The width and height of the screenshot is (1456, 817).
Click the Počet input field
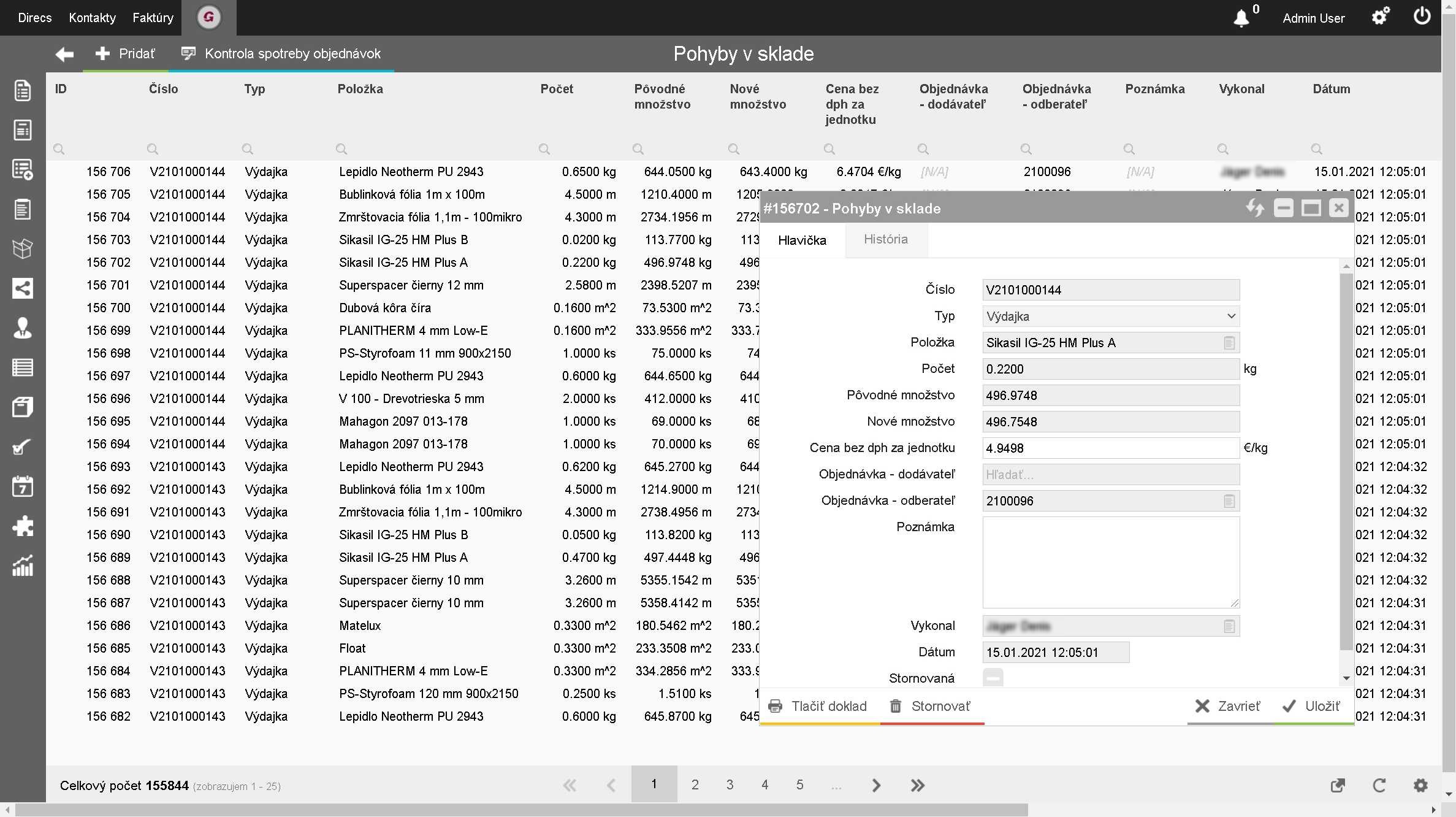click(x=1111, y=369)
